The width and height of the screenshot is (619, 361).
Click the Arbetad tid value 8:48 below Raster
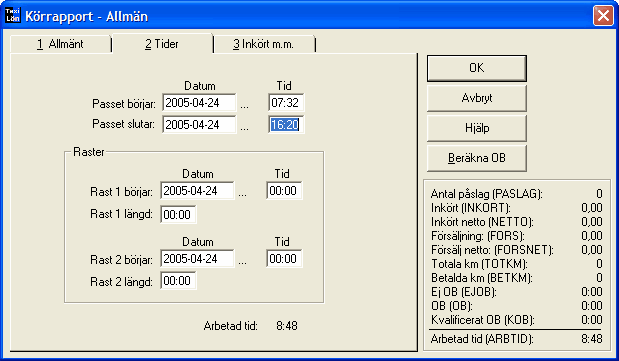click(x=287, y=326)
